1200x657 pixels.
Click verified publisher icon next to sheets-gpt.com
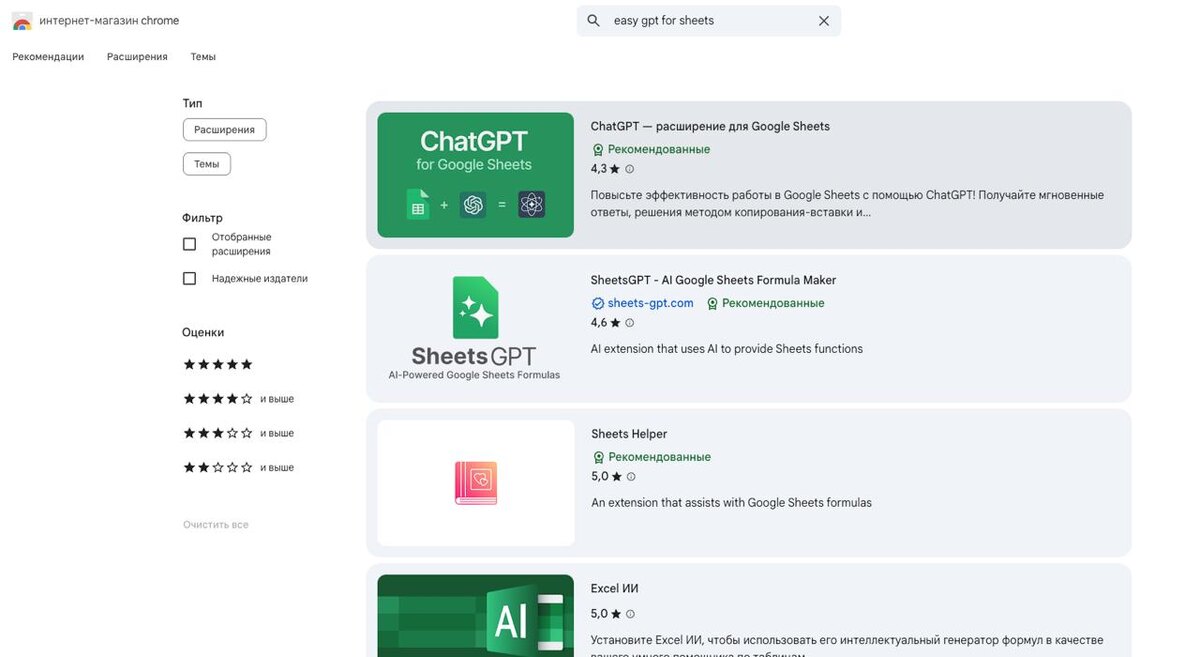coord(598,303)
